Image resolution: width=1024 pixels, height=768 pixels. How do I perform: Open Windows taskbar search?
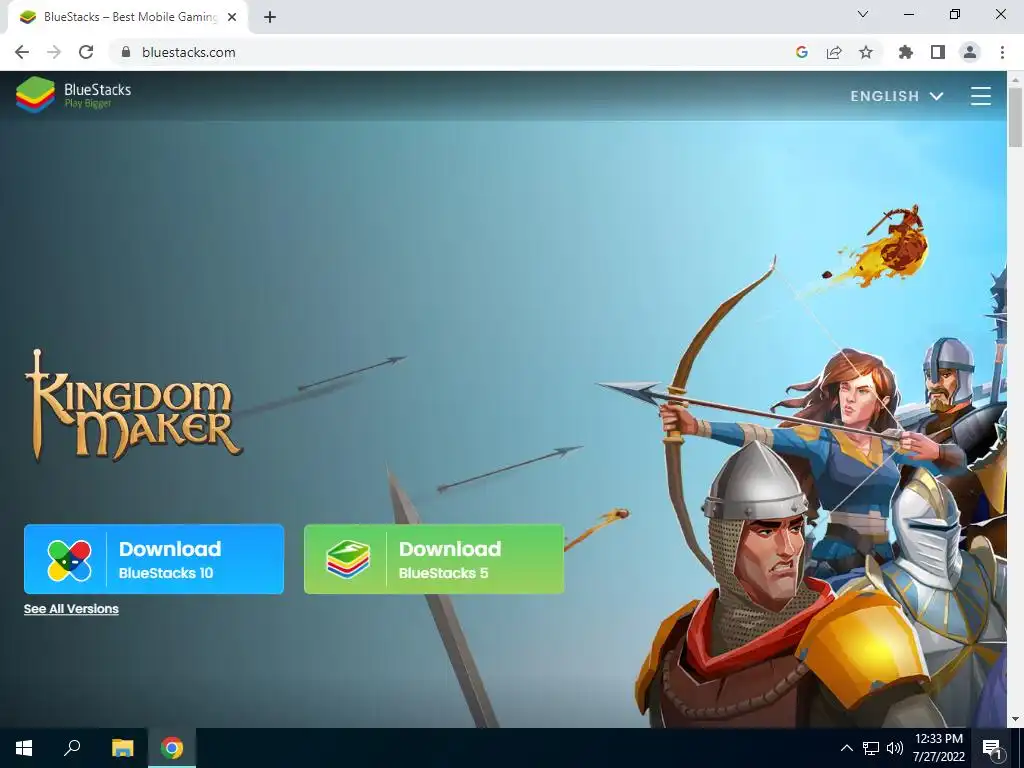pos(72,748)
